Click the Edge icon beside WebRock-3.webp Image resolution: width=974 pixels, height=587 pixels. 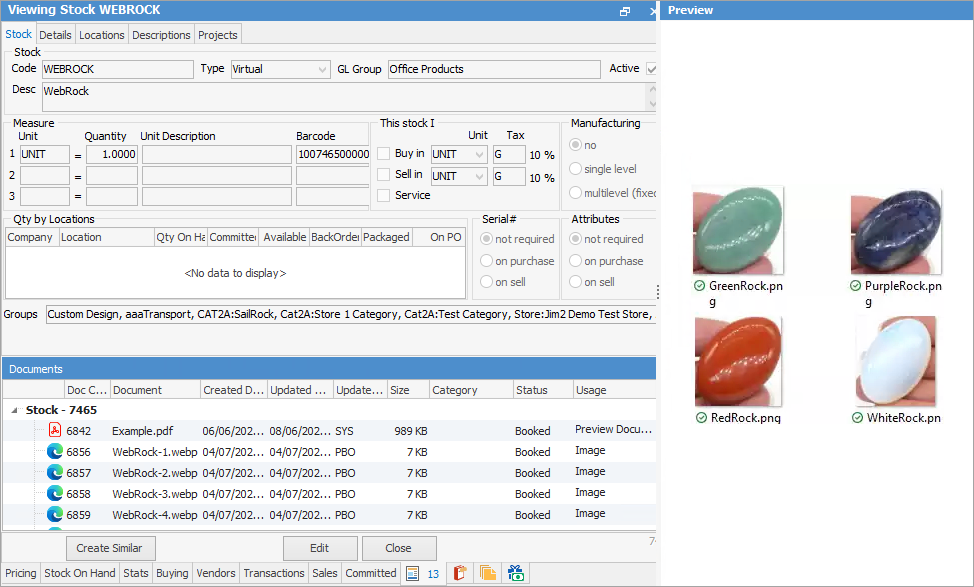(55, 494)
